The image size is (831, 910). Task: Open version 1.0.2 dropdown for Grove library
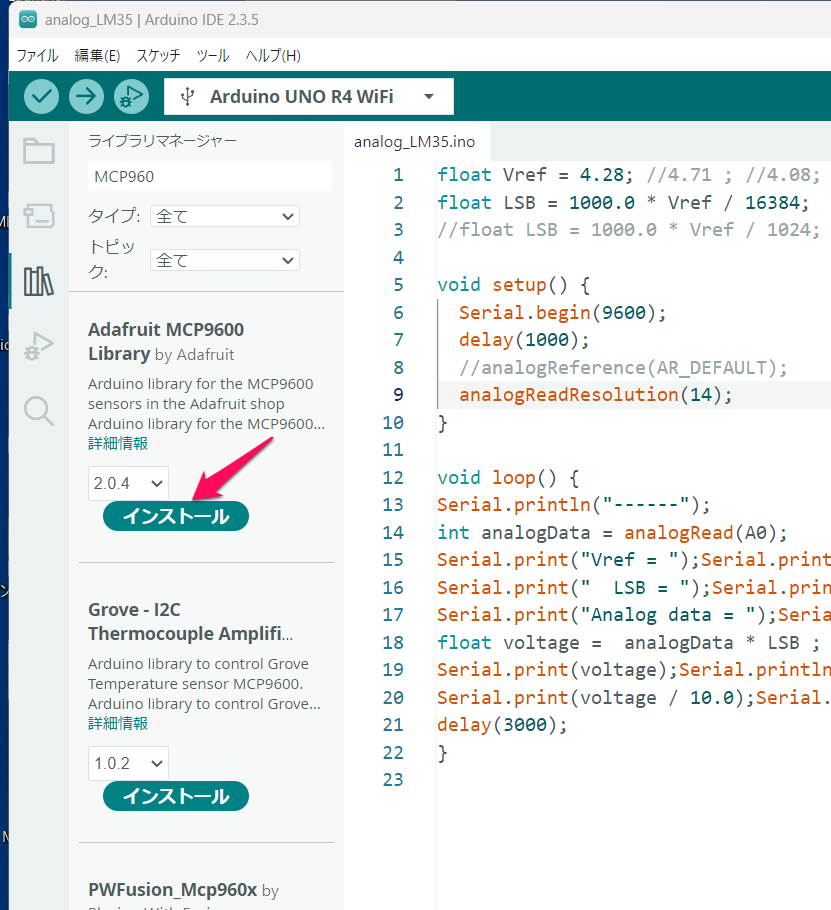tap(128, 763)
